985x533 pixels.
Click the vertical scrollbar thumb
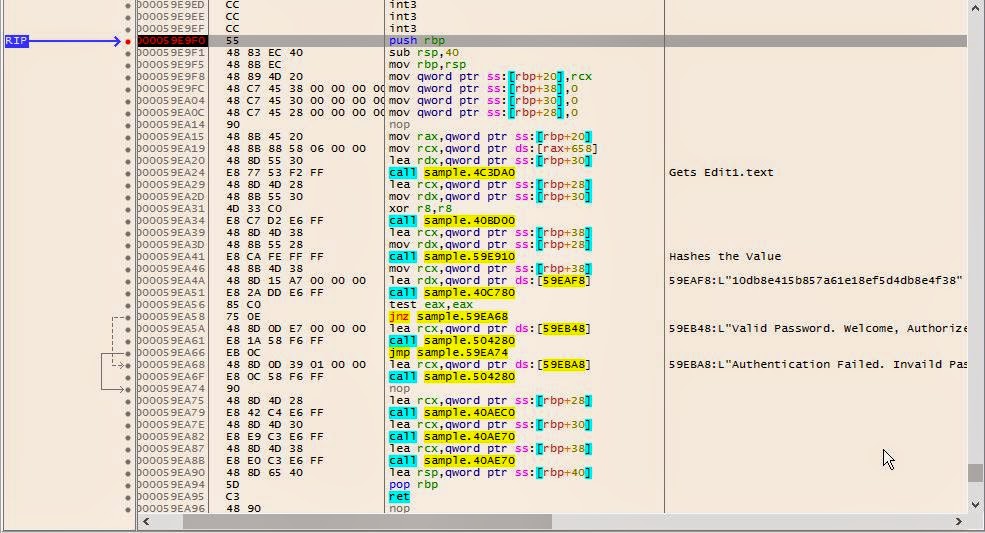976,473
